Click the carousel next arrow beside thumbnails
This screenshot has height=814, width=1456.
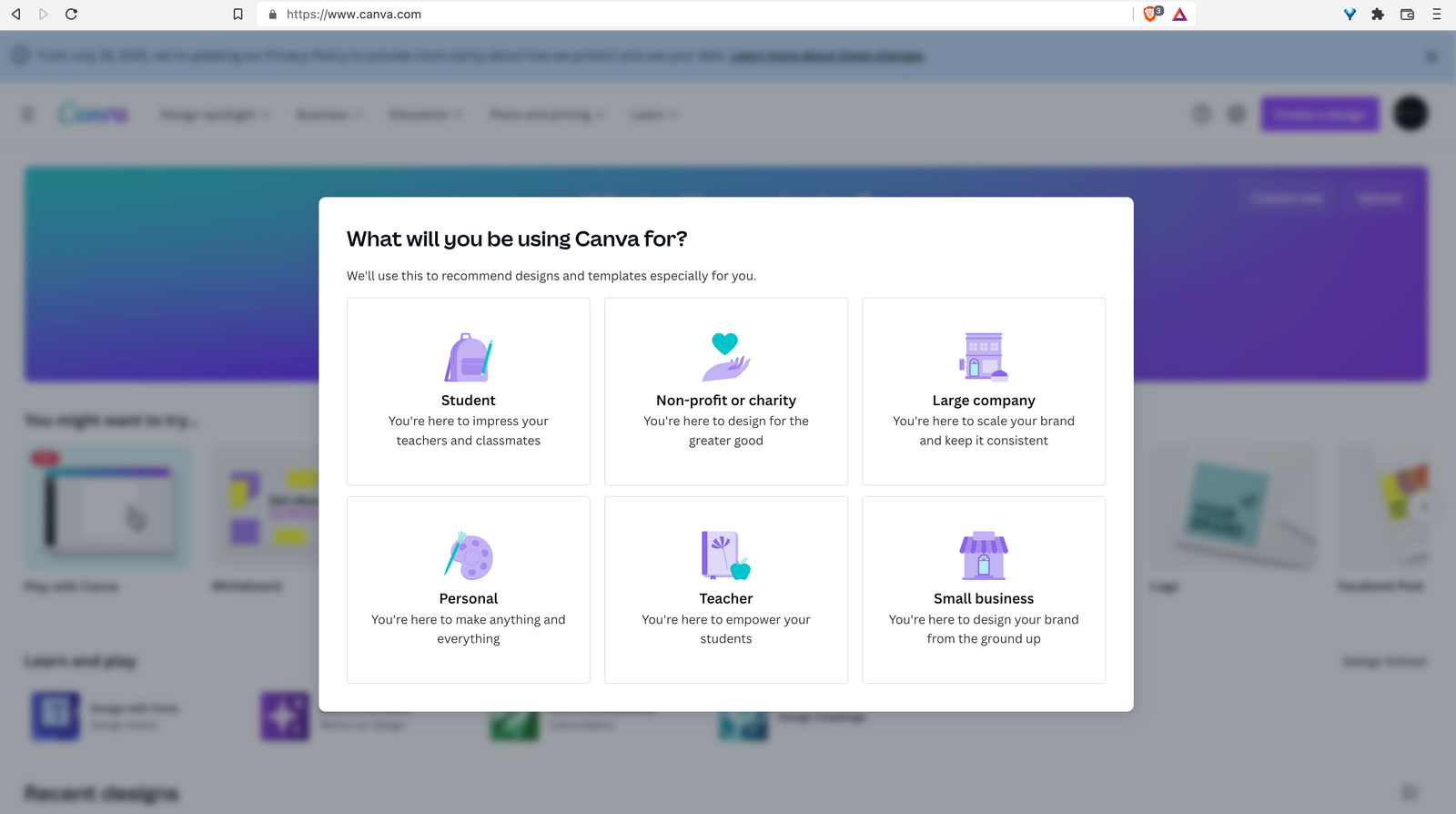1425,507
